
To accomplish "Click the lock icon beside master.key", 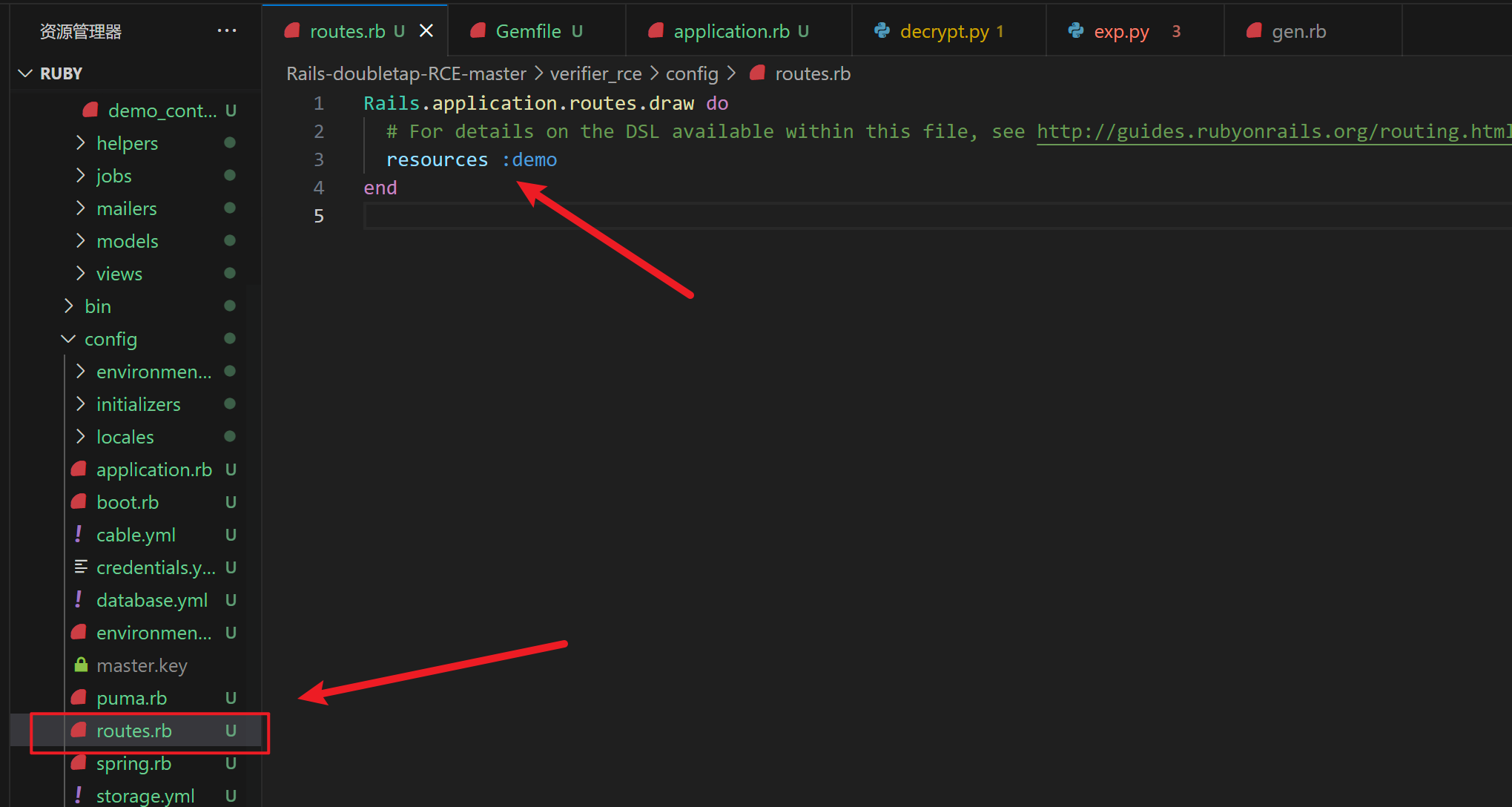I will pos(81,665).
